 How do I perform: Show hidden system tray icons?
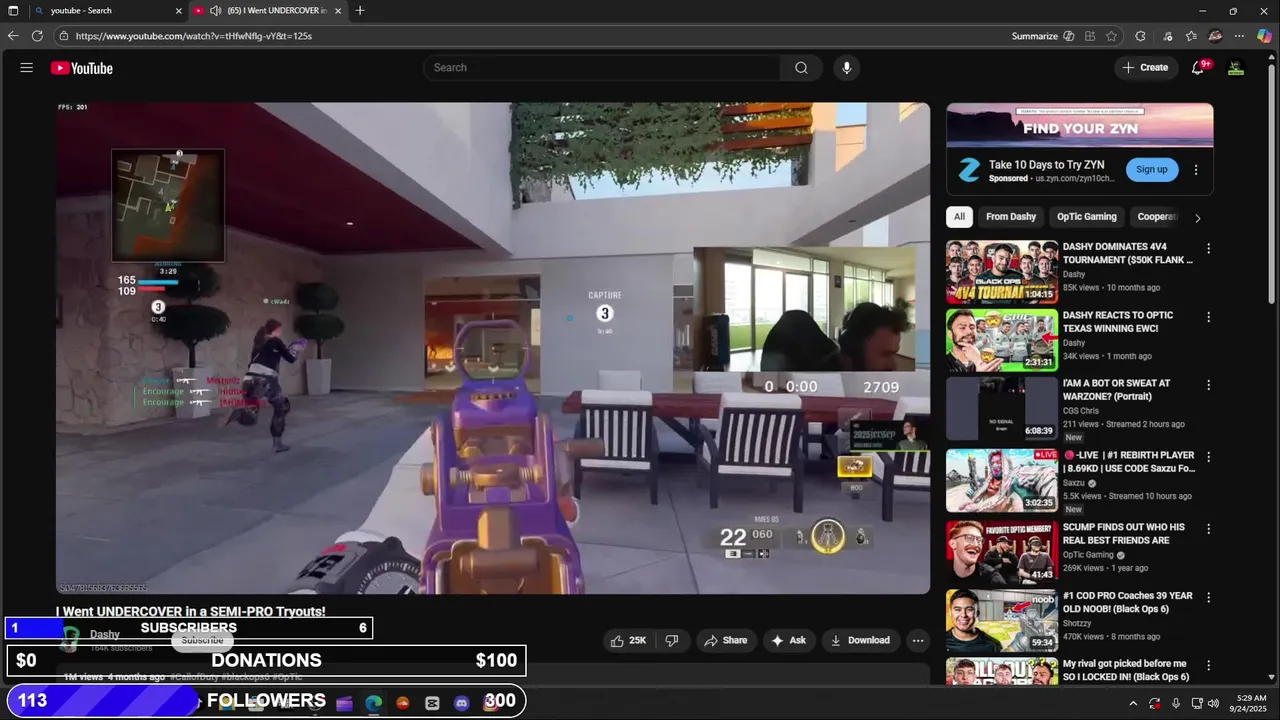(x=1133, y=703)
